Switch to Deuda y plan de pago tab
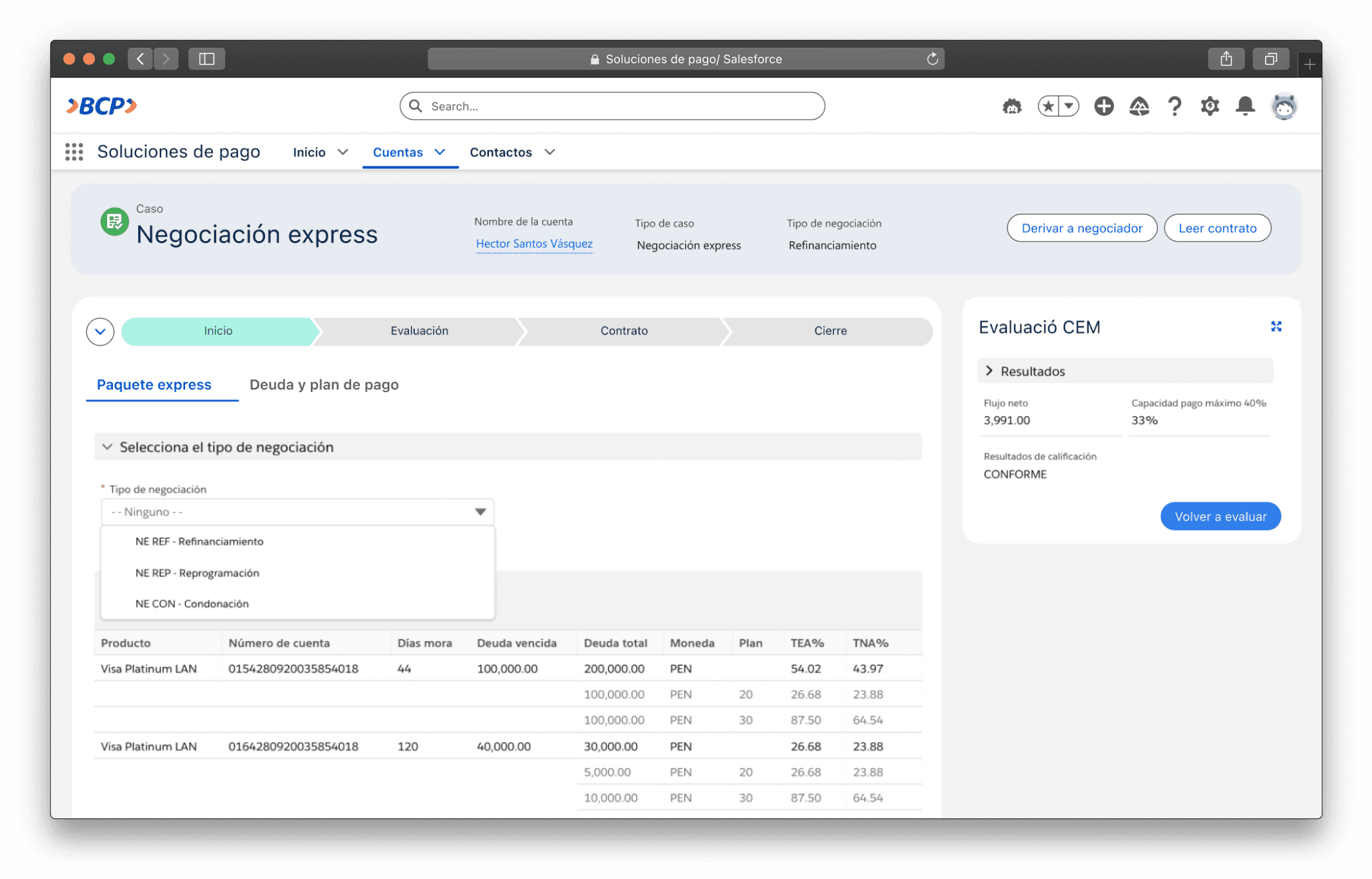 click(x=324, y=385)
